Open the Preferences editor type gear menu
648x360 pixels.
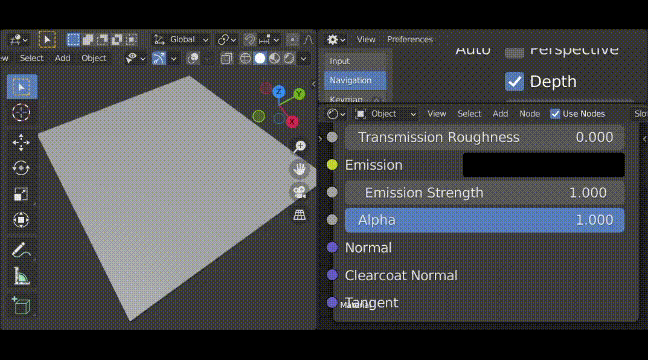click(x=336, y=40)
